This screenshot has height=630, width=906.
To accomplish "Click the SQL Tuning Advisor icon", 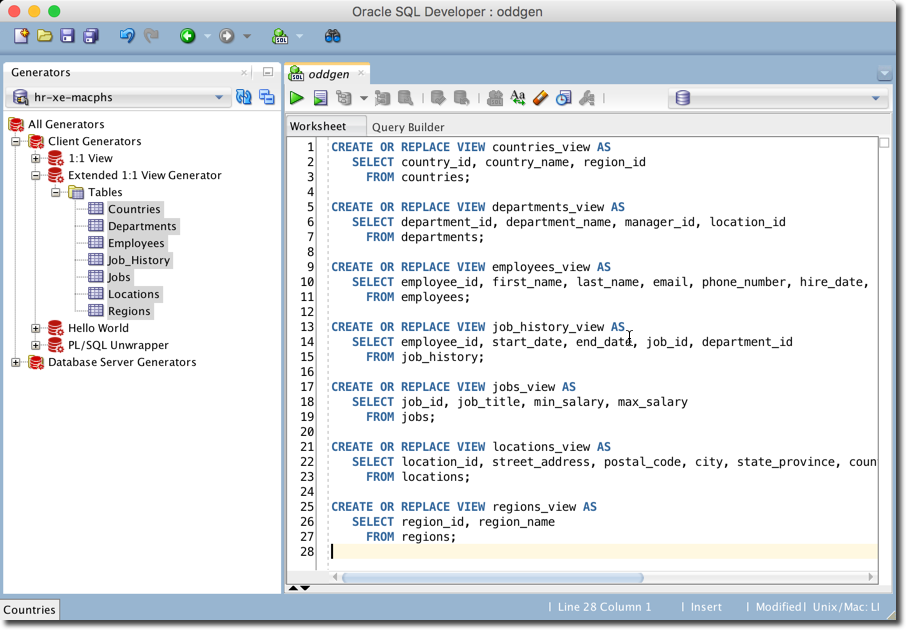I will coord(406,98).
